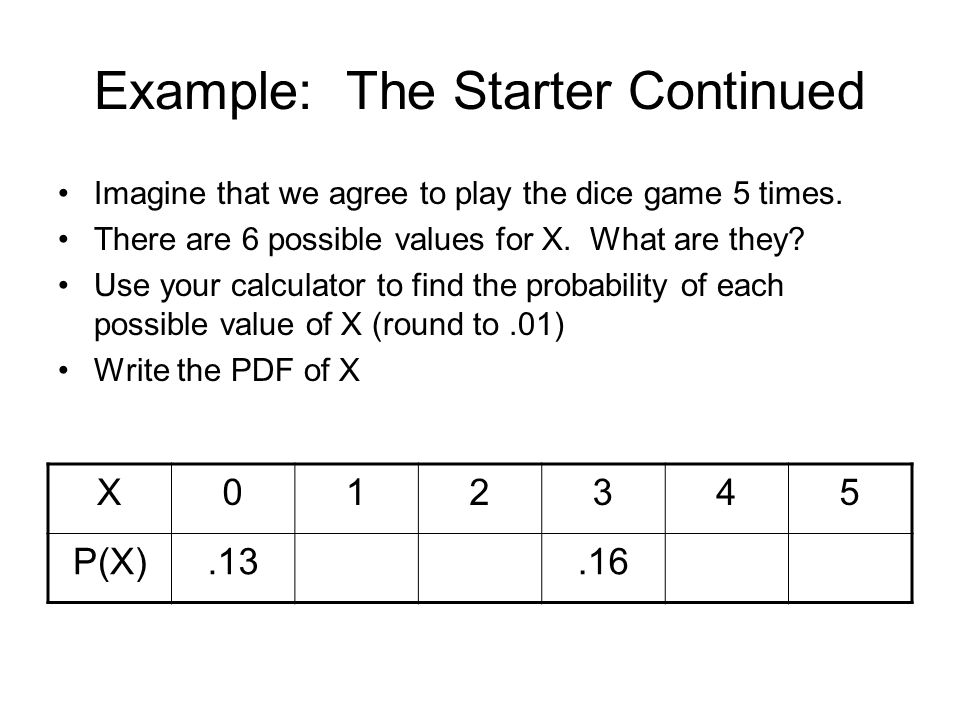The image size is (960, 720).
Task: Select the empty P(X) cell under 4
Action: click(727, 568)
